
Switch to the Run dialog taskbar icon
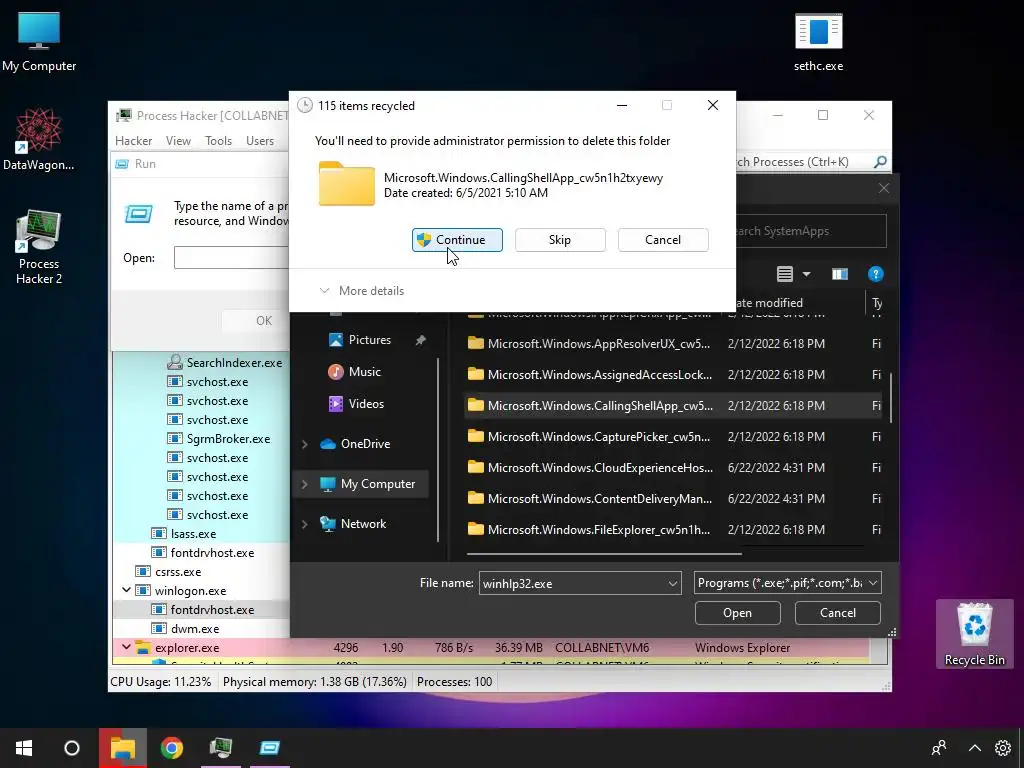coord(270,748)
